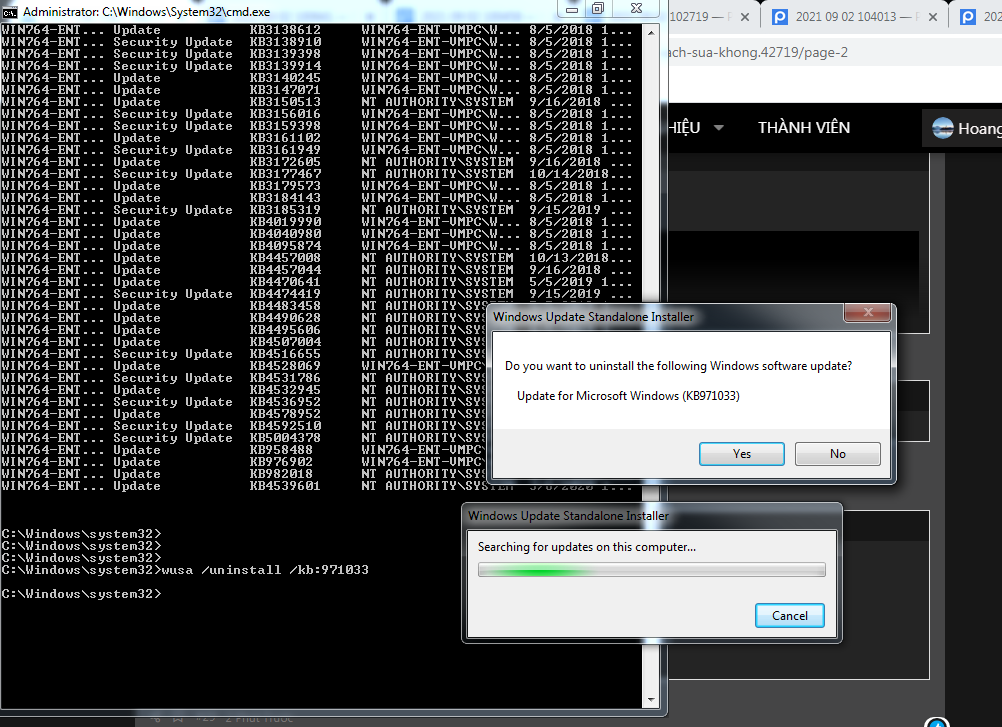Click the rightmost partially visible browser tab favicon
1002x727 pixels.
[968, 17]
